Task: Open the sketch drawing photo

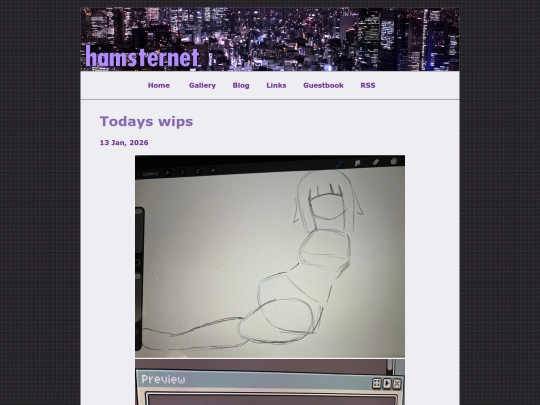Action: (270, 257)
